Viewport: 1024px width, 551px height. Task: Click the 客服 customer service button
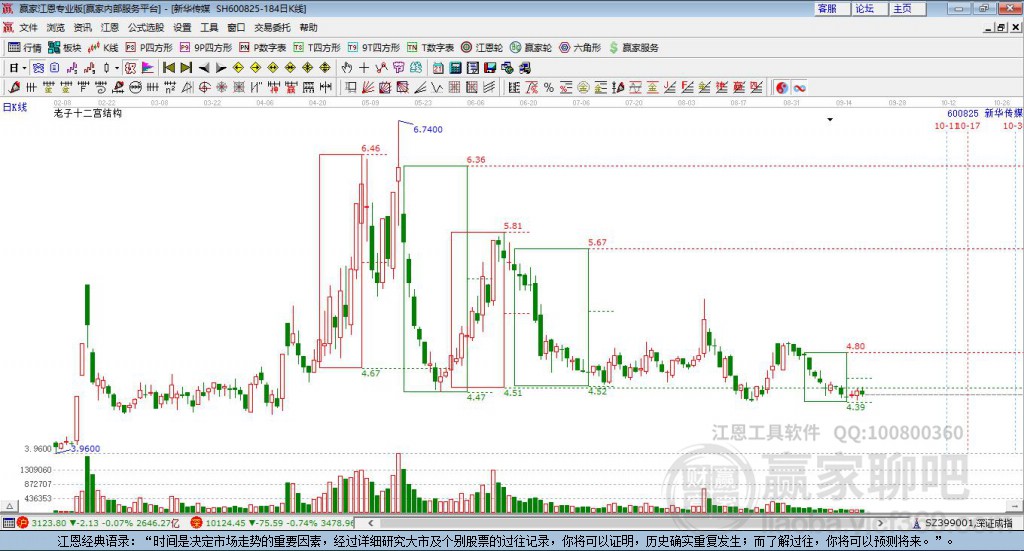click(x=831, y=9)
